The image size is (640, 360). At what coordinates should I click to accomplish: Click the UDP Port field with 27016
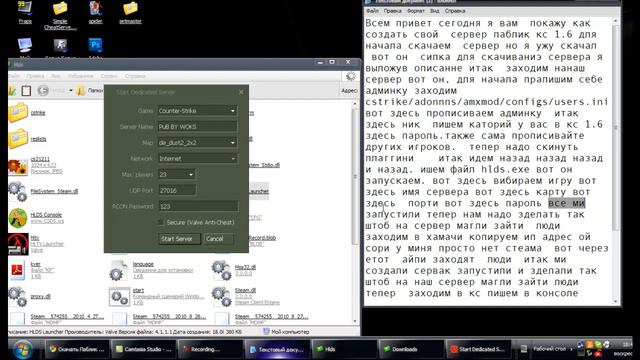click(x=177, y=190)
